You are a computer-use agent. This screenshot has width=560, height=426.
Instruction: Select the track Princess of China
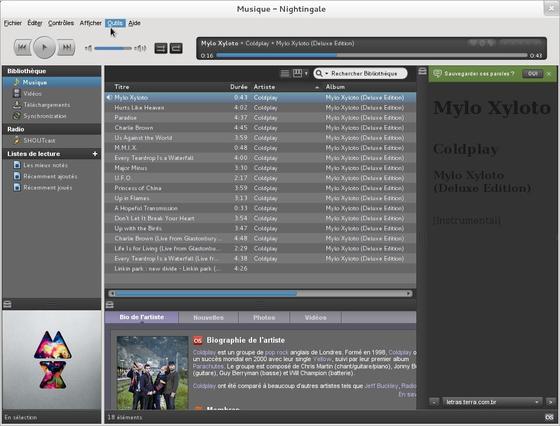tap(260, 188)
